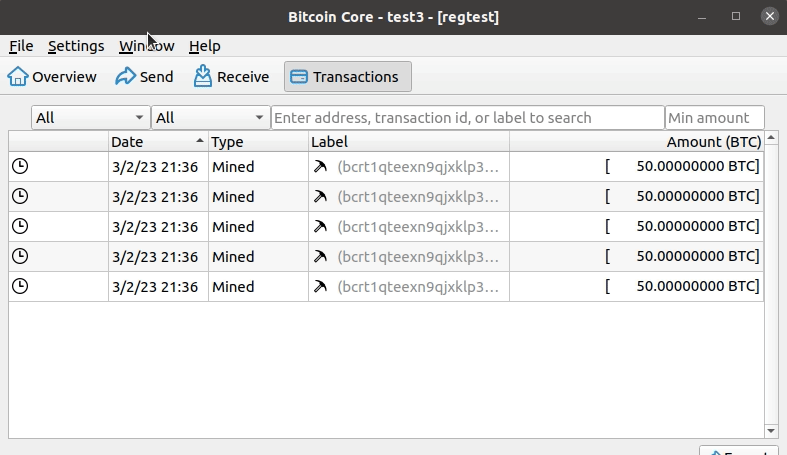Click the first row's clock status icon
This screenshot has height=455, width=787.
(x=20, y=166)
